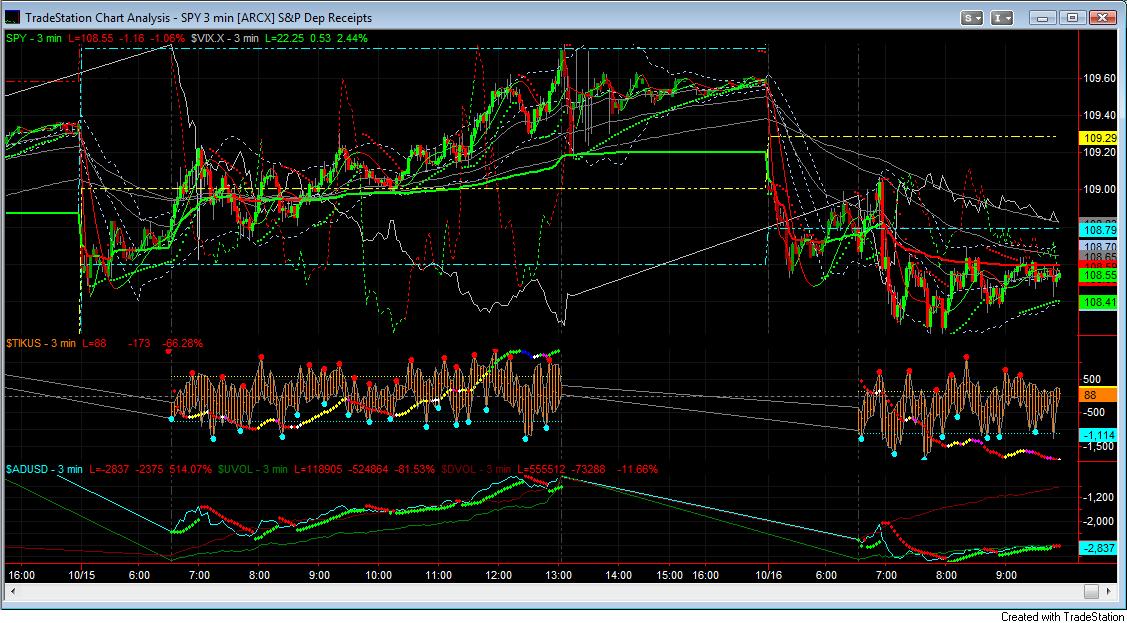Click the 109.40 price axis label
The image size is (1127, 623).
tap(1098, 115)
